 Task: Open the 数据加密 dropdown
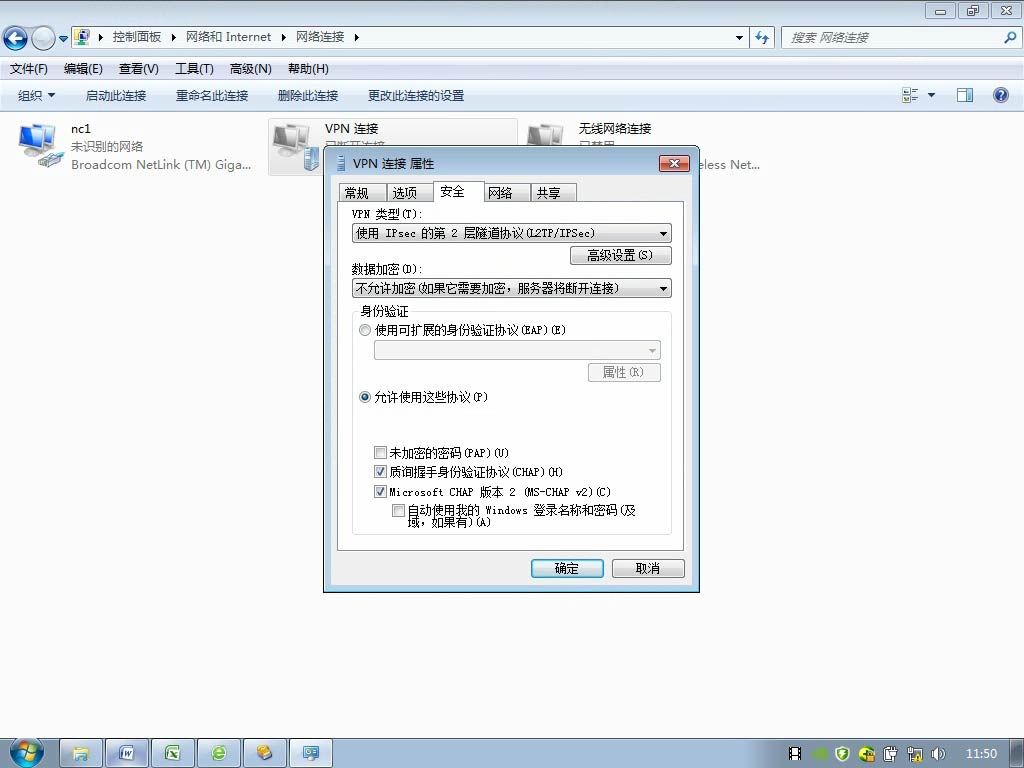(x=511, y=288)
